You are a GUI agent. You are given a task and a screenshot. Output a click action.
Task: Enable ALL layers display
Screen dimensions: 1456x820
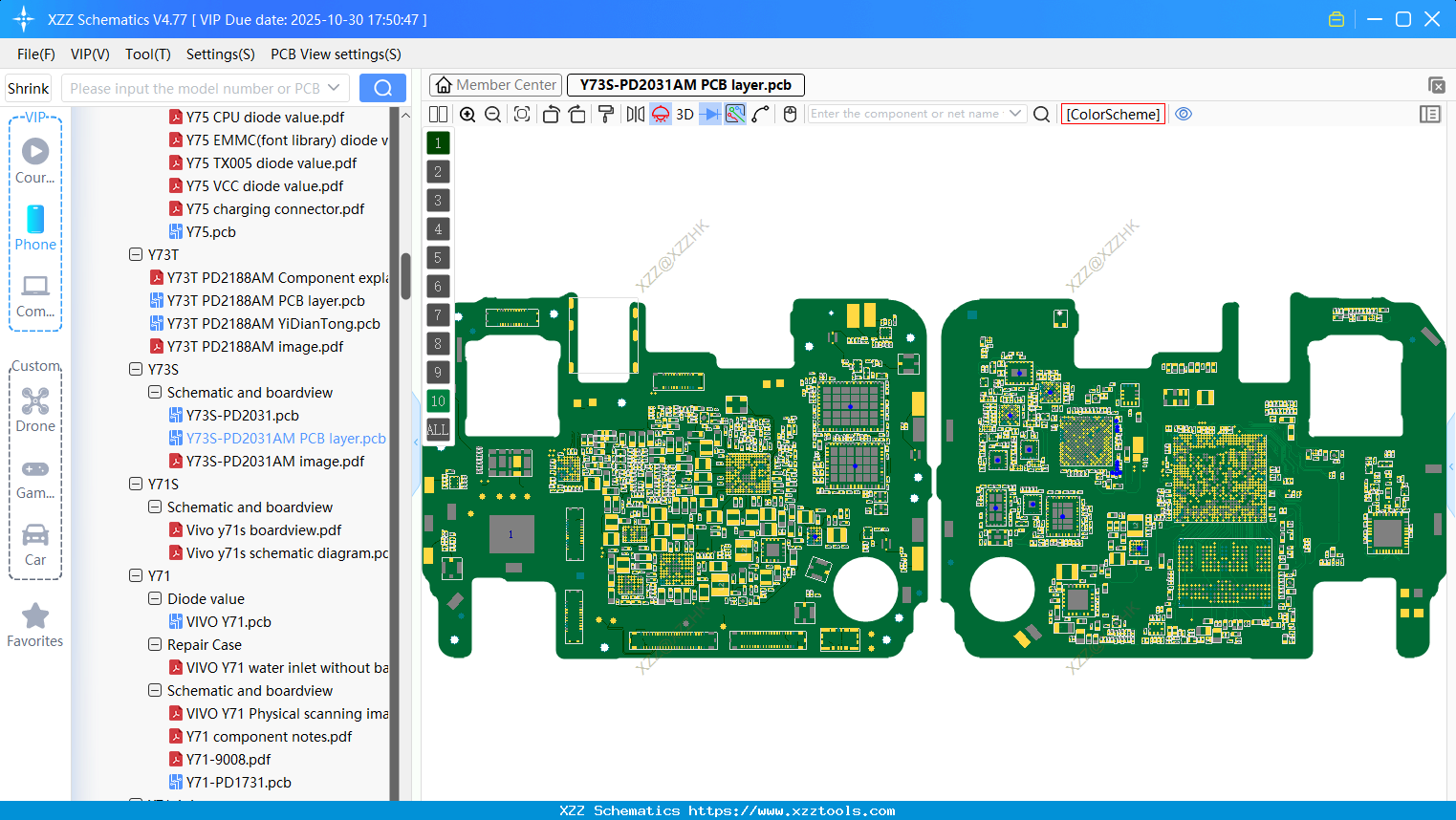[x=438, y=429]
